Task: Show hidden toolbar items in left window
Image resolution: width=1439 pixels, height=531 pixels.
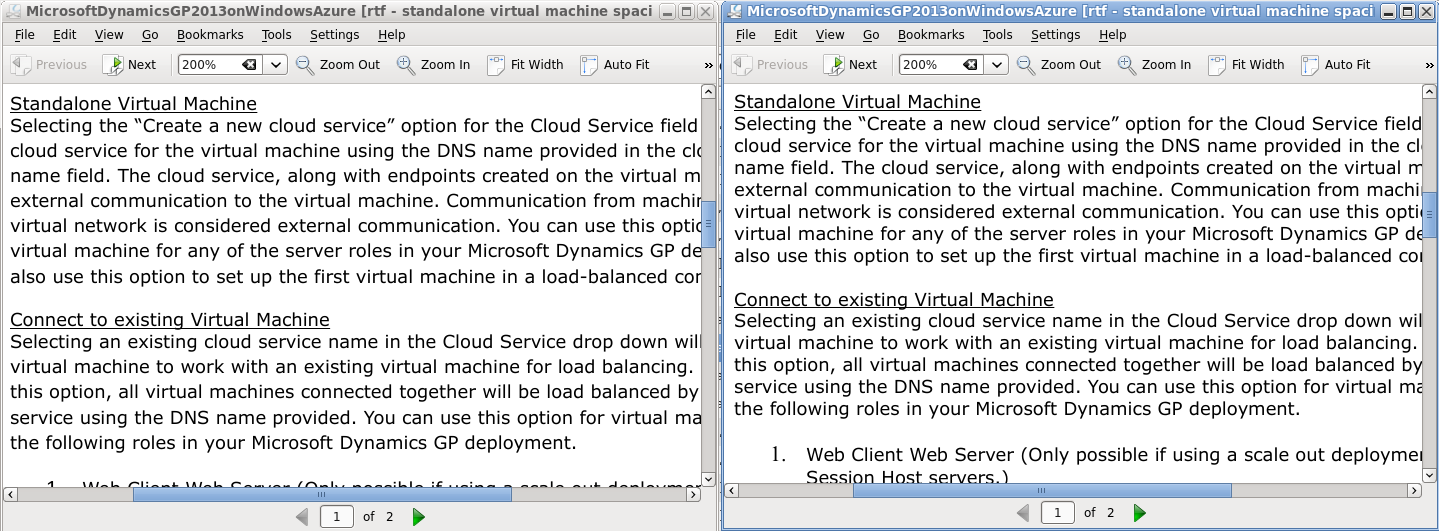Action: pos(709,65)
